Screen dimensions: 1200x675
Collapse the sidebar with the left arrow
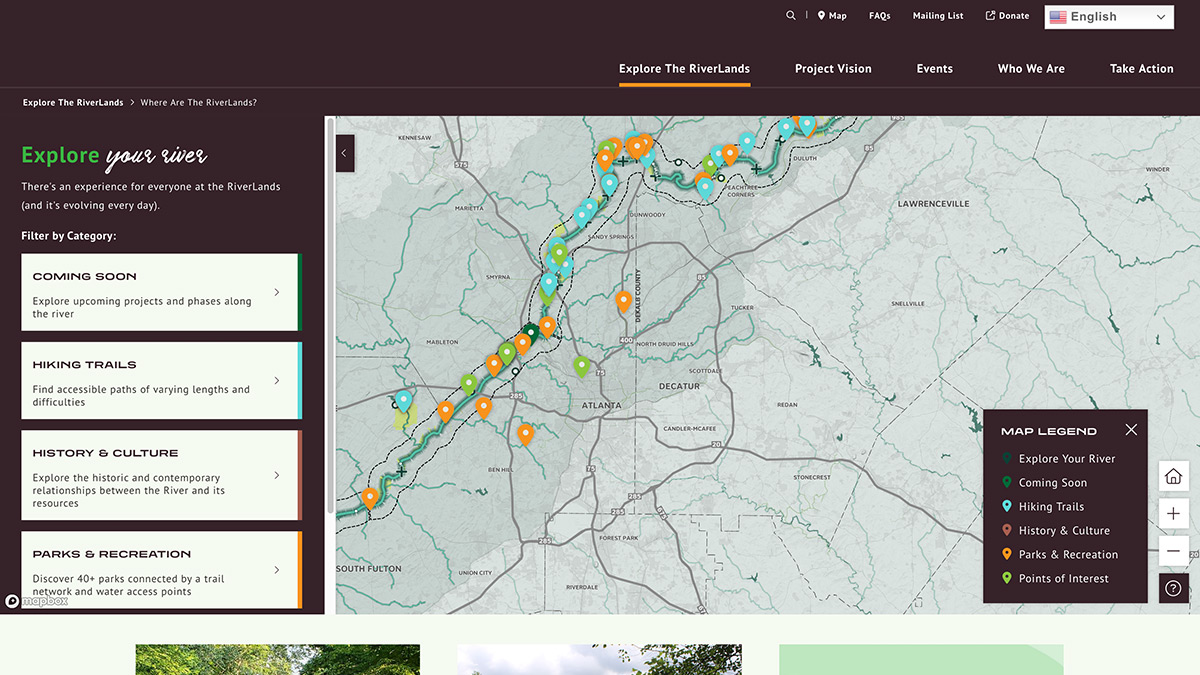tap(344, 153)
